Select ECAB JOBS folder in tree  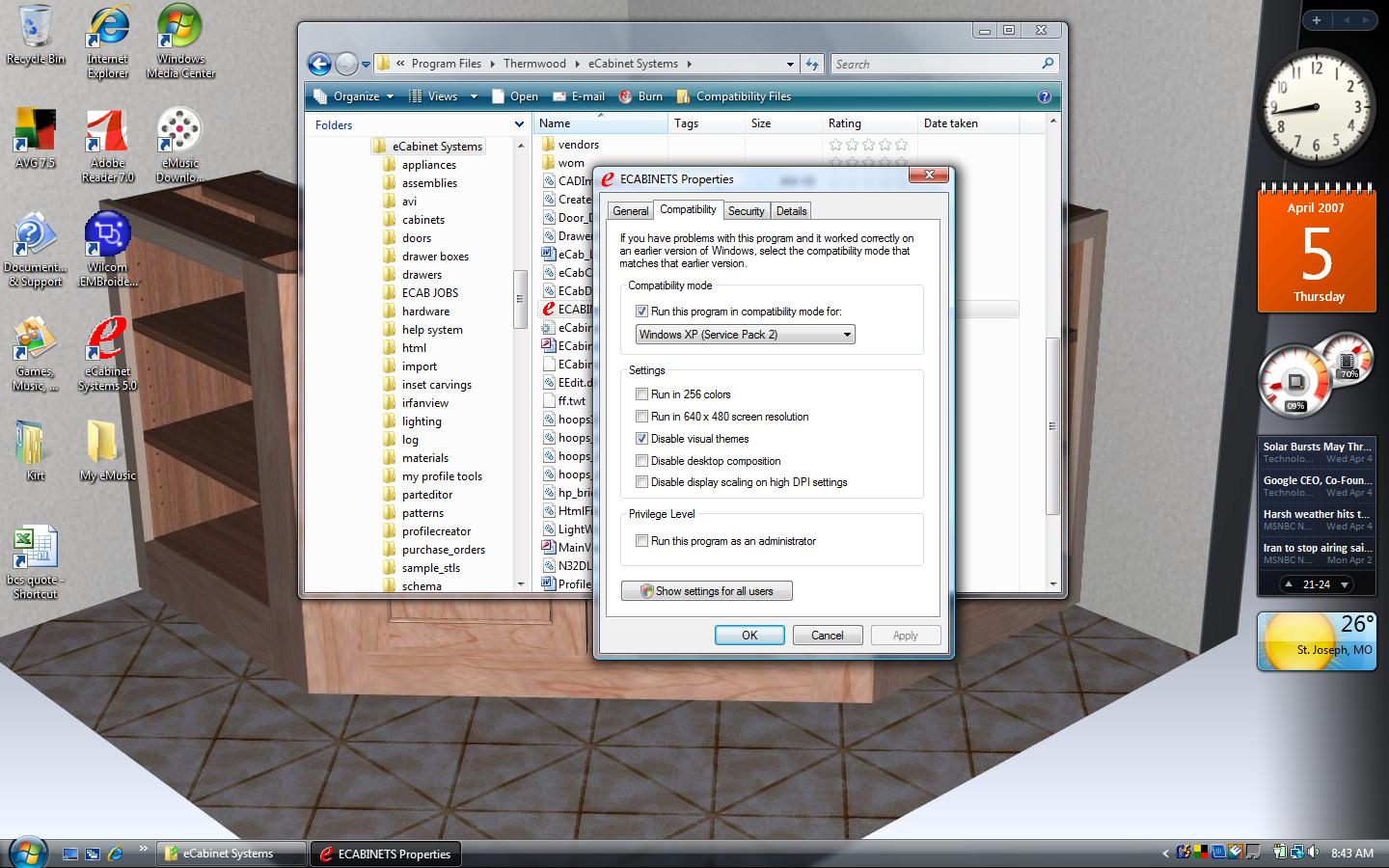[429, 293]
